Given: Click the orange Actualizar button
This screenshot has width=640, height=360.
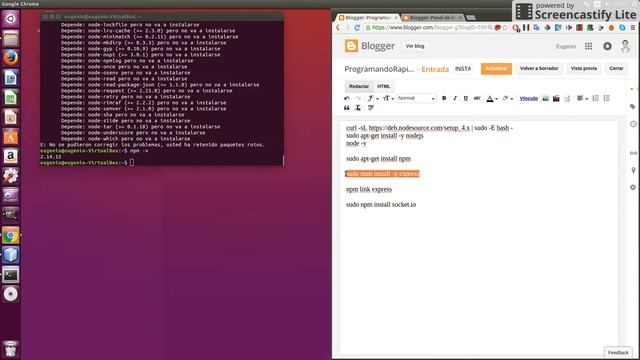Looking at the screenshot, I should click(x=496, y=69).
